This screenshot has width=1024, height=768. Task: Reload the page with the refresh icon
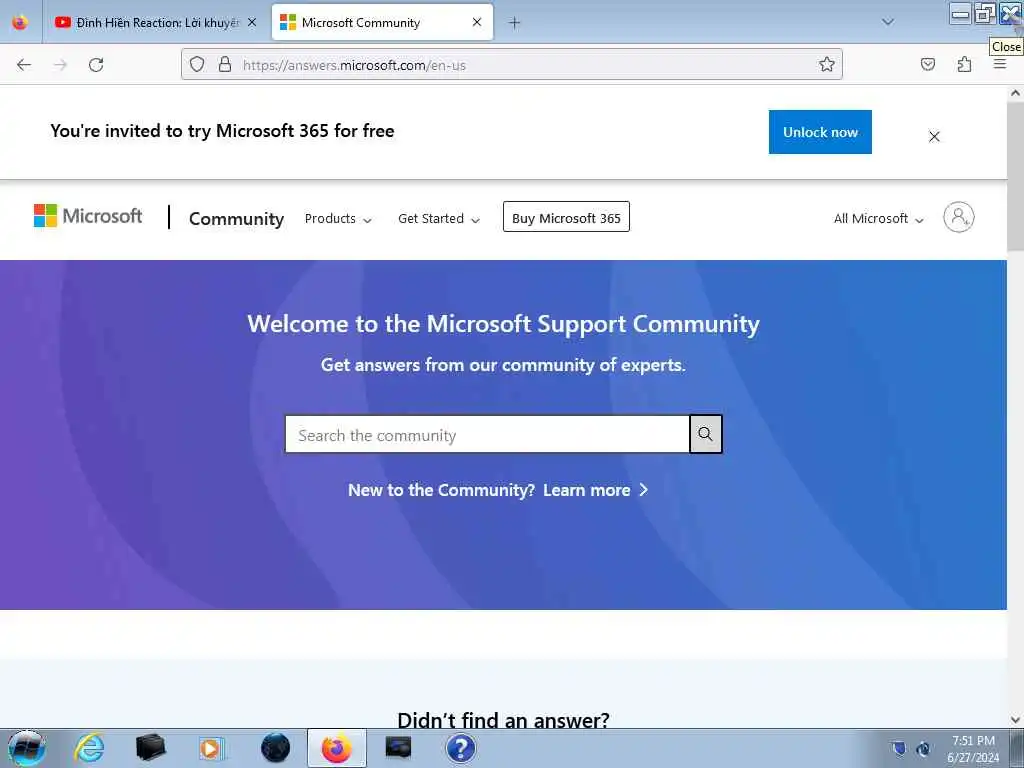96,65
